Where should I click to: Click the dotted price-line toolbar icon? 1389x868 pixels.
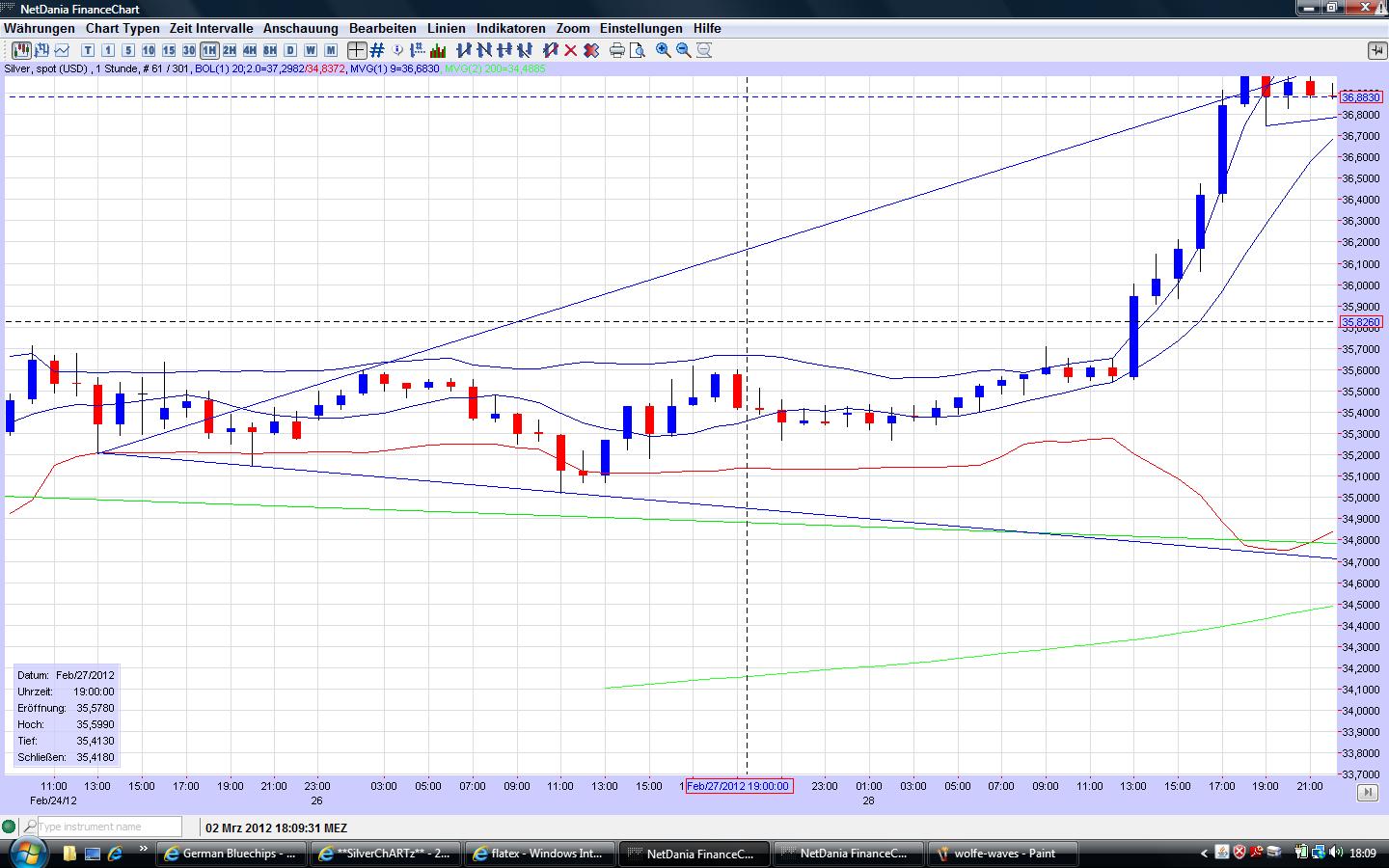click(x=419, y=50)
